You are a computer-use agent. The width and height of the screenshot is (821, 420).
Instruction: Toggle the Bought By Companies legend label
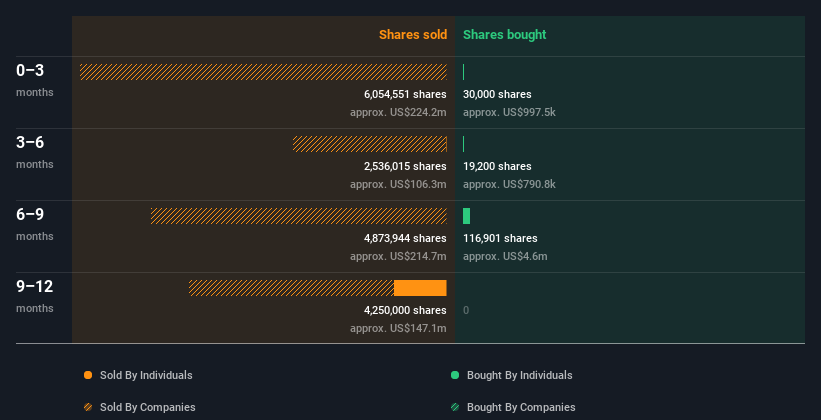pyautogui.click(x=521, y=407)
